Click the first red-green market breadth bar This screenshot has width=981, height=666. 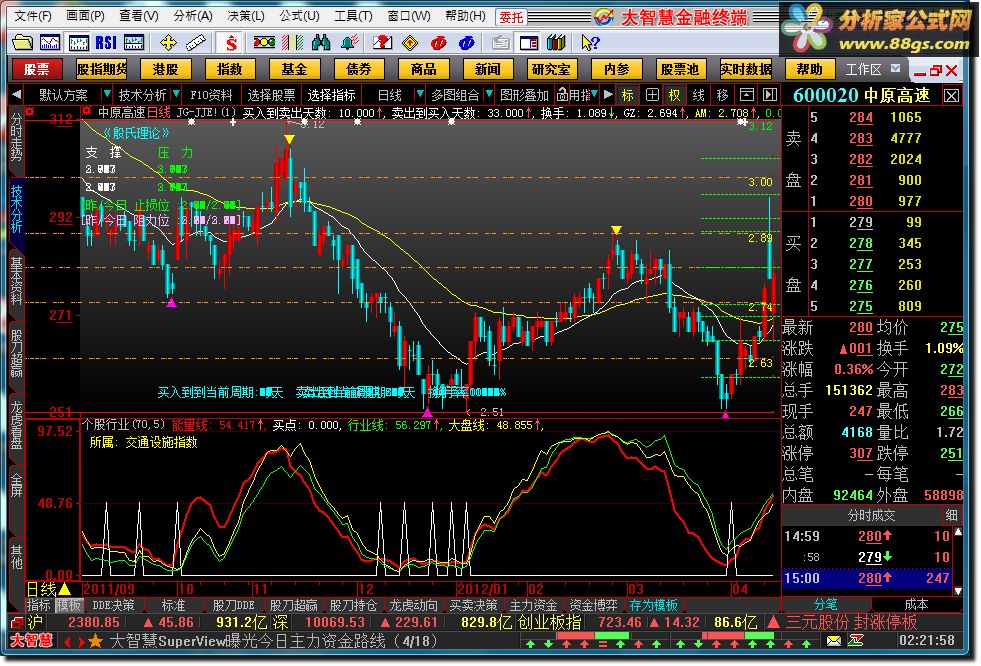coord(592,635)
